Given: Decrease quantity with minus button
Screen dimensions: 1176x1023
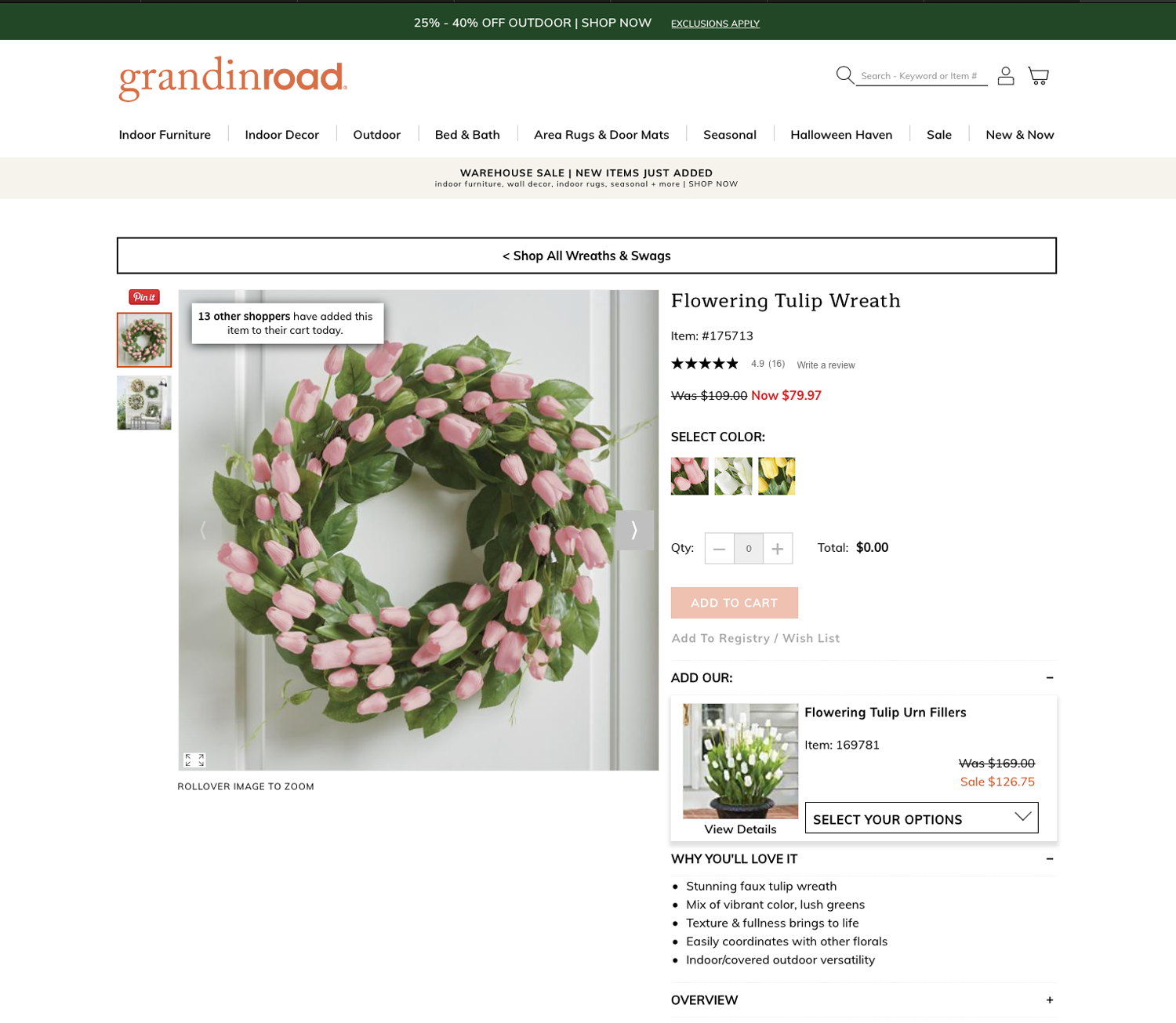Looking at the screenshot, I should pyautogui.click(x=720, y=549).
